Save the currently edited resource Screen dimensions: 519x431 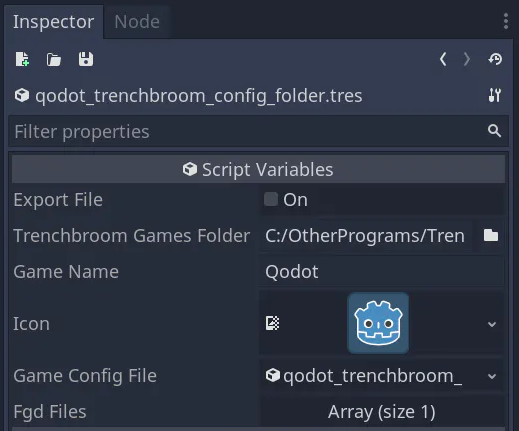[x=86, y=59]
